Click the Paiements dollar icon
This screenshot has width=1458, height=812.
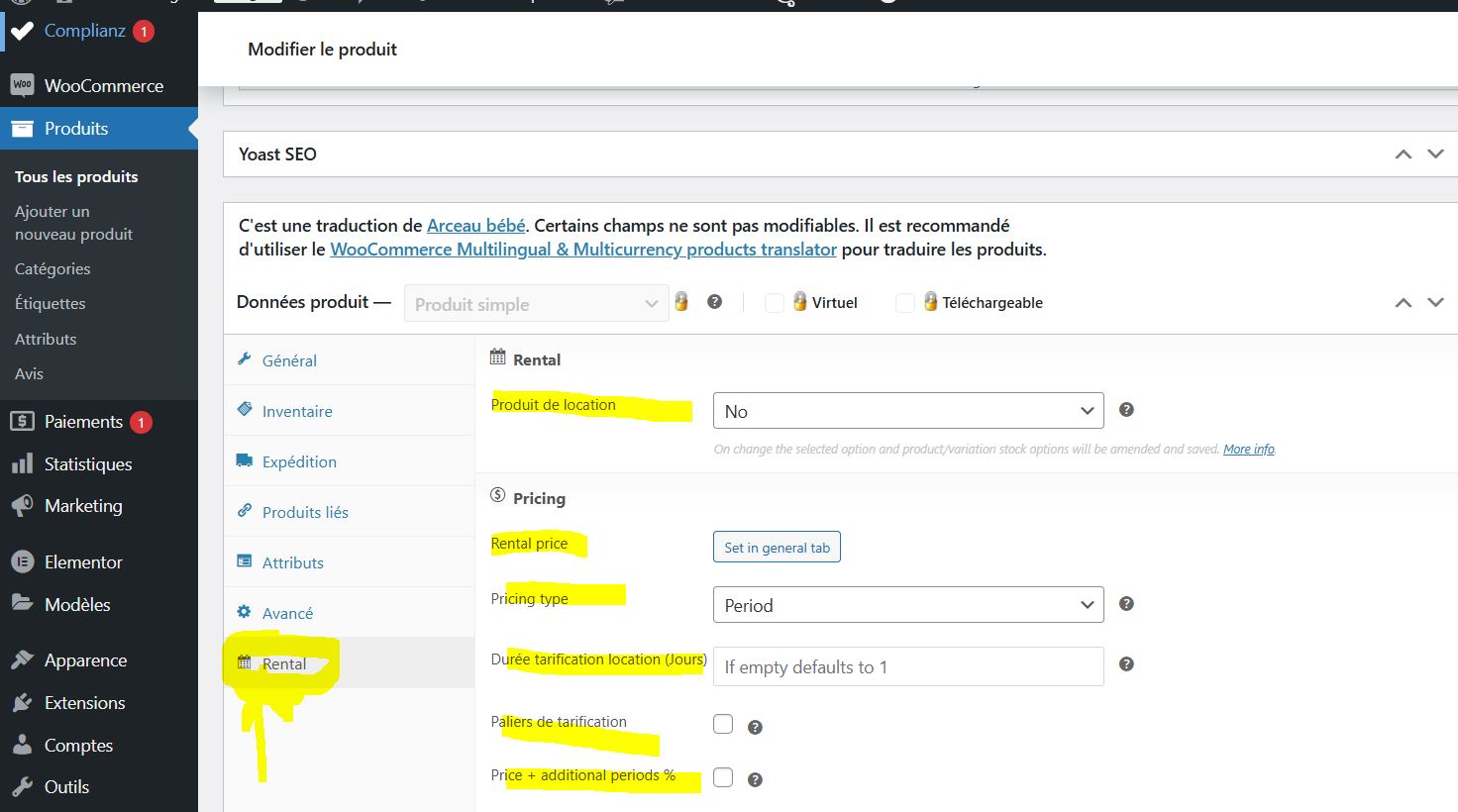pyautogui.click(x=22, y=422)
